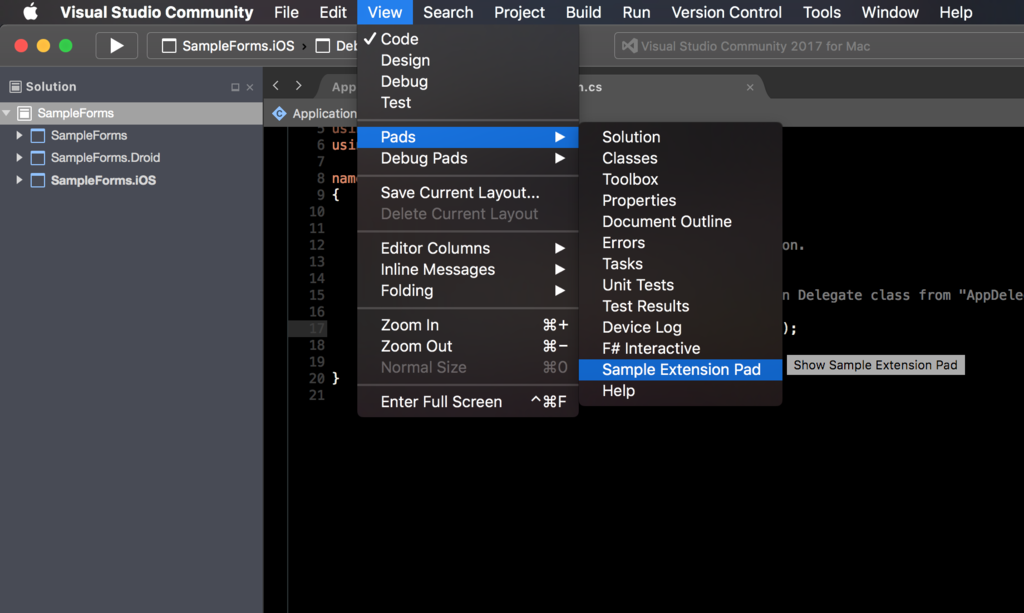Switch to the Debug layout

coord(468,81)
